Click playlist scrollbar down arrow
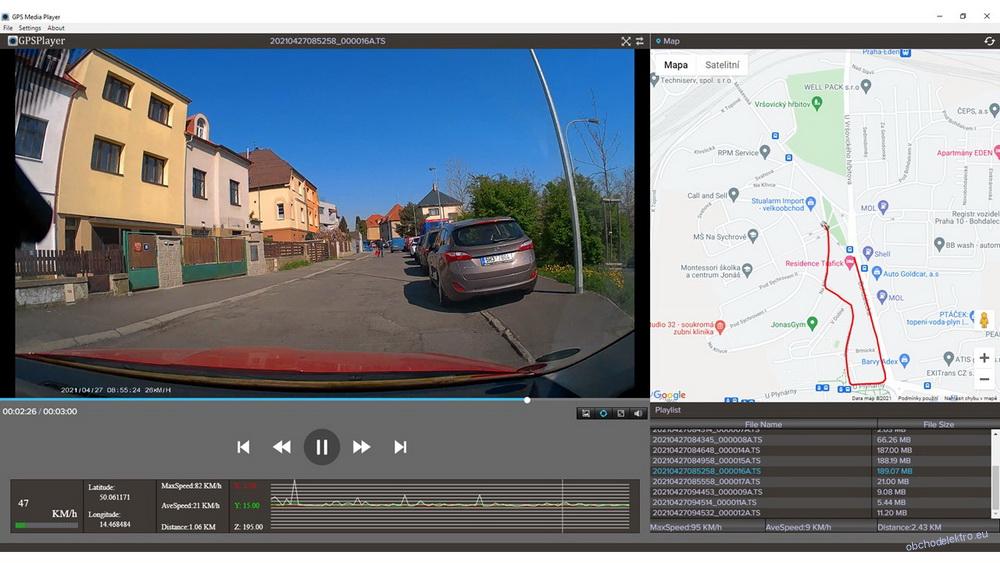 995,515
